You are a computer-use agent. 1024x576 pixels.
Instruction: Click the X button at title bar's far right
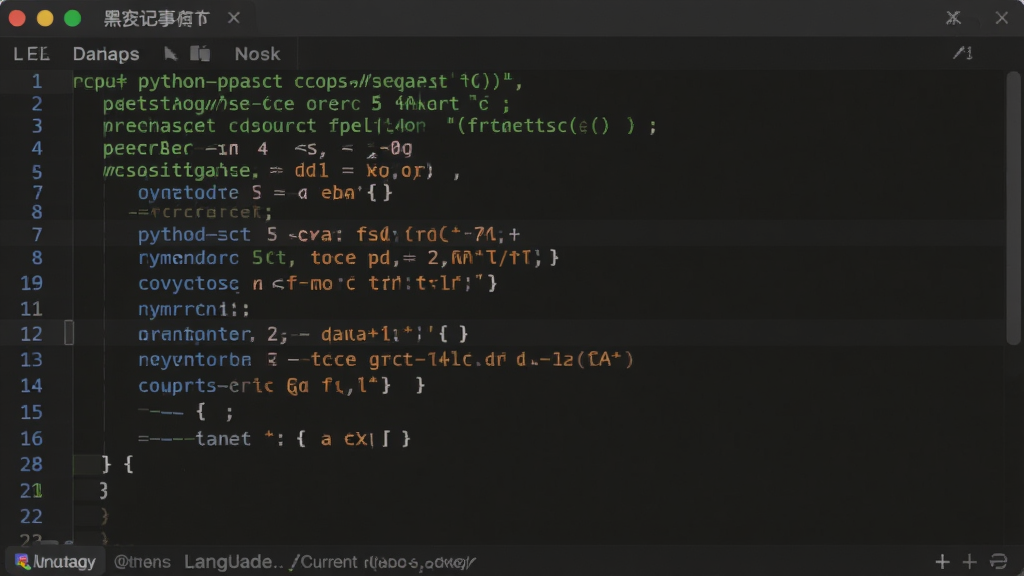[1002, 18]
